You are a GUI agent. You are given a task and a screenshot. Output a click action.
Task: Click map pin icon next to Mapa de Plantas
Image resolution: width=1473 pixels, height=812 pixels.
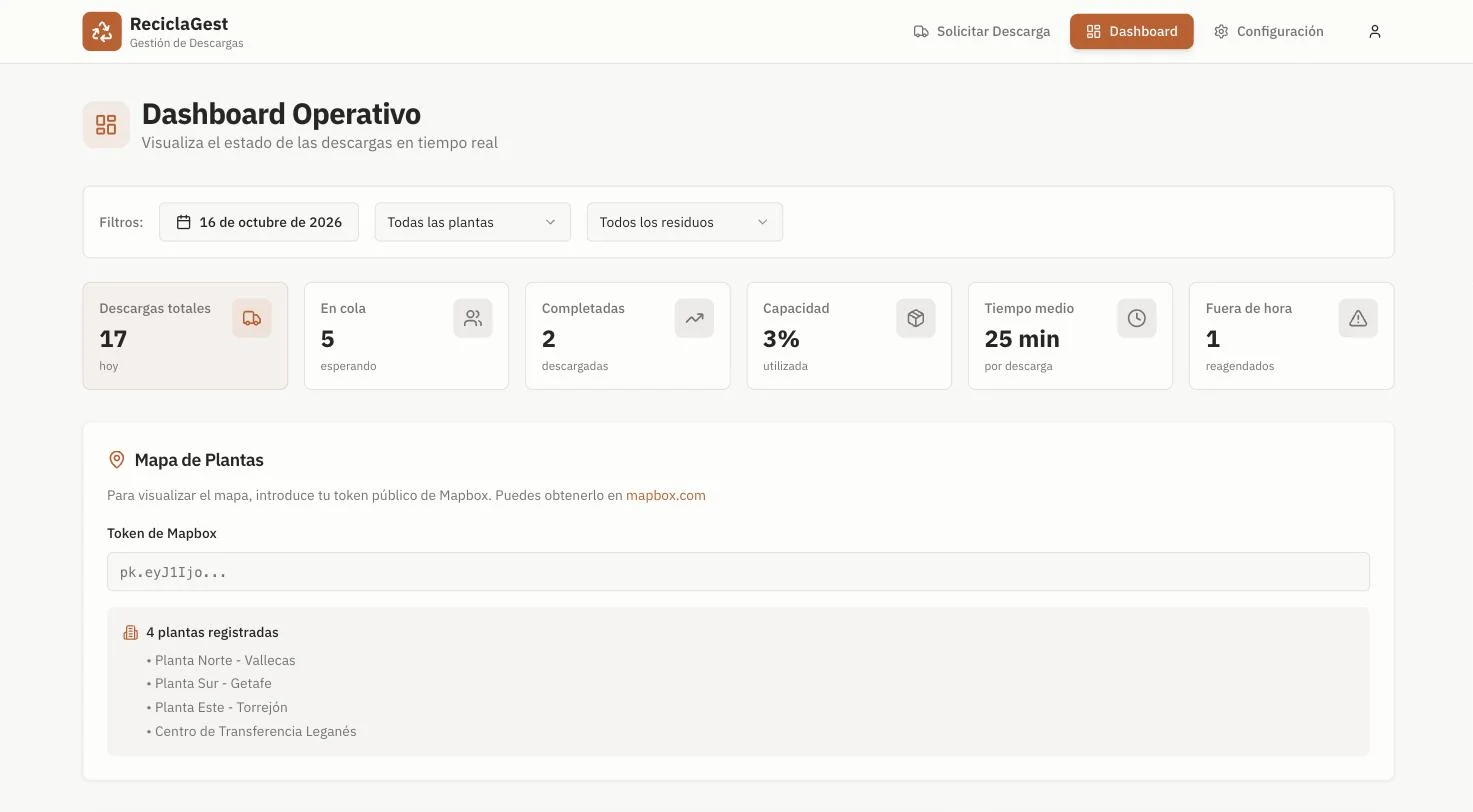(x=116, y=460)
